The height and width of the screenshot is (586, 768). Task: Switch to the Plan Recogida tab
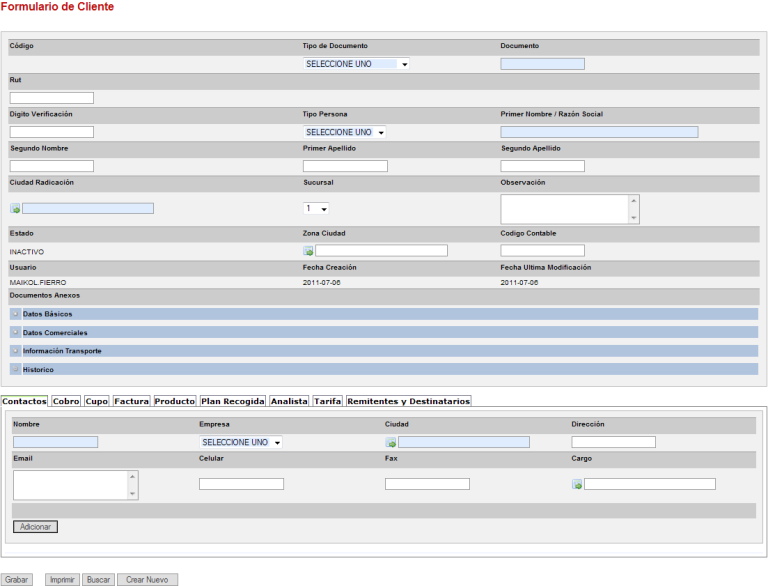(232, 401)
